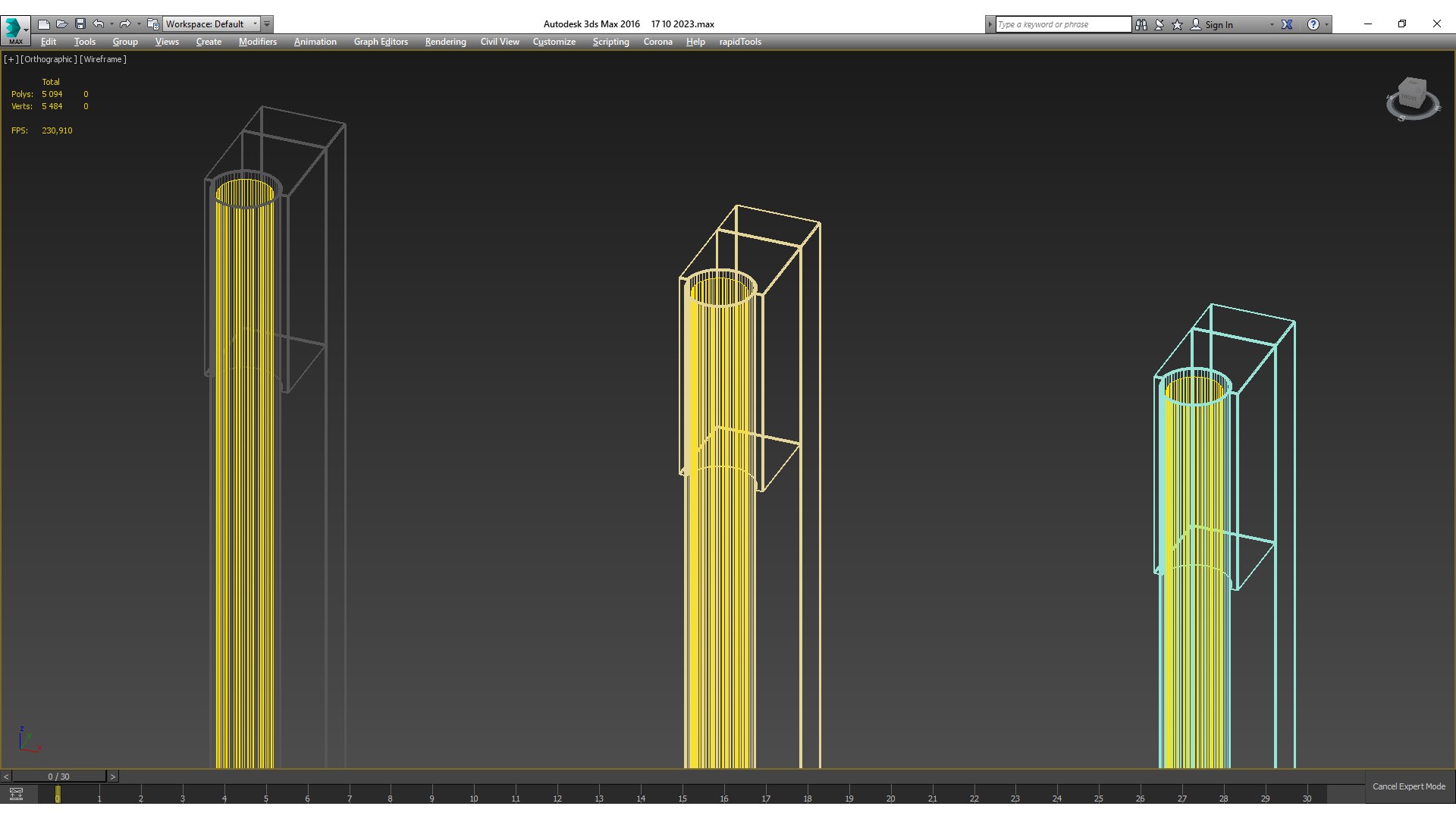Search with the binoculars icon
This screenshot has height=819, width=1456.
coord(1141,24)
